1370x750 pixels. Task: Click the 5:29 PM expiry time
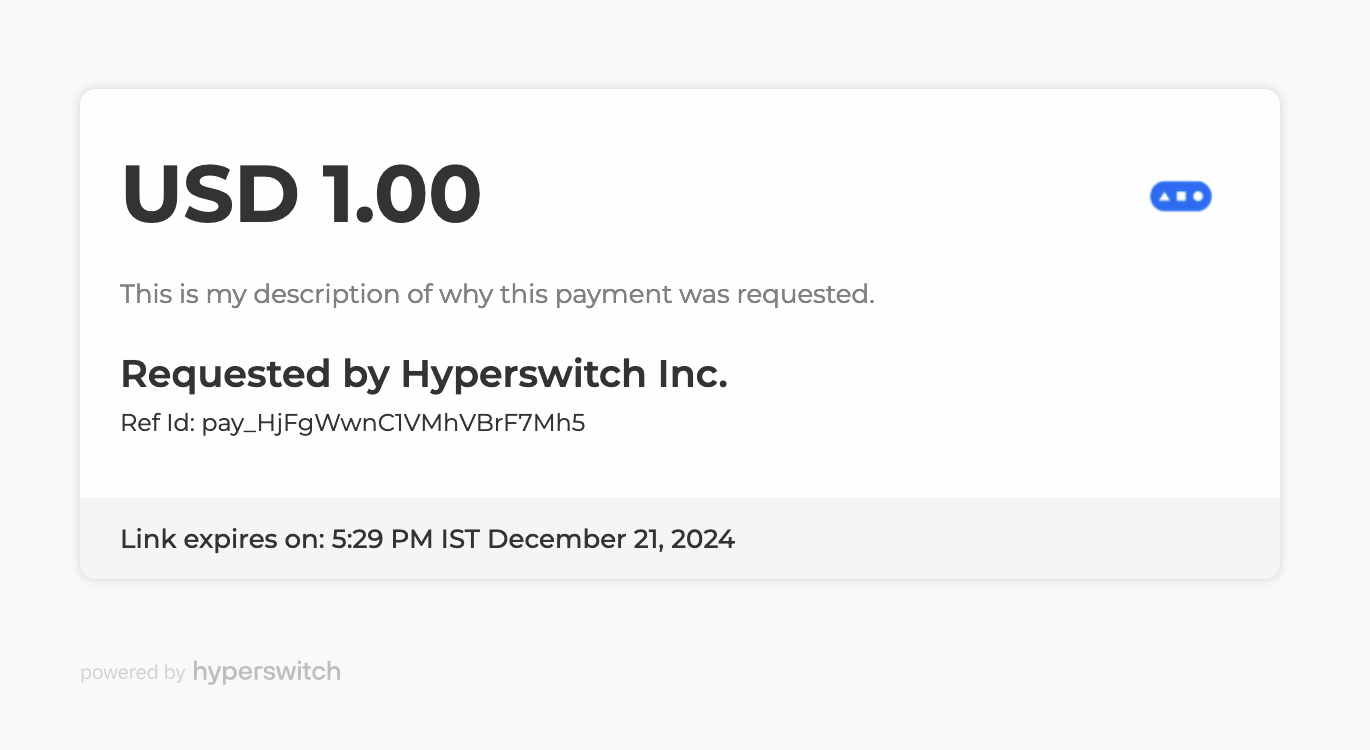tap(382, 539)
